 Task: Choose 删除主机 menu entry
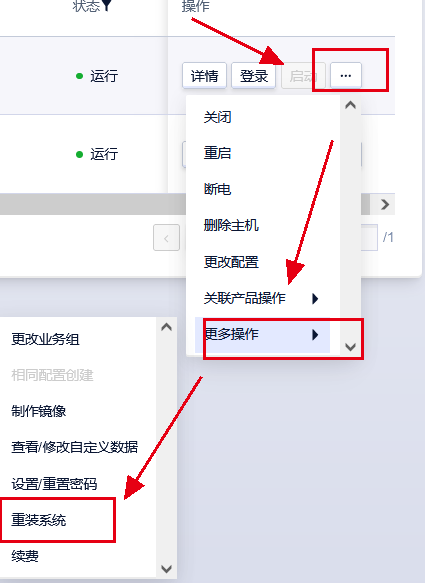click(231, 225)
